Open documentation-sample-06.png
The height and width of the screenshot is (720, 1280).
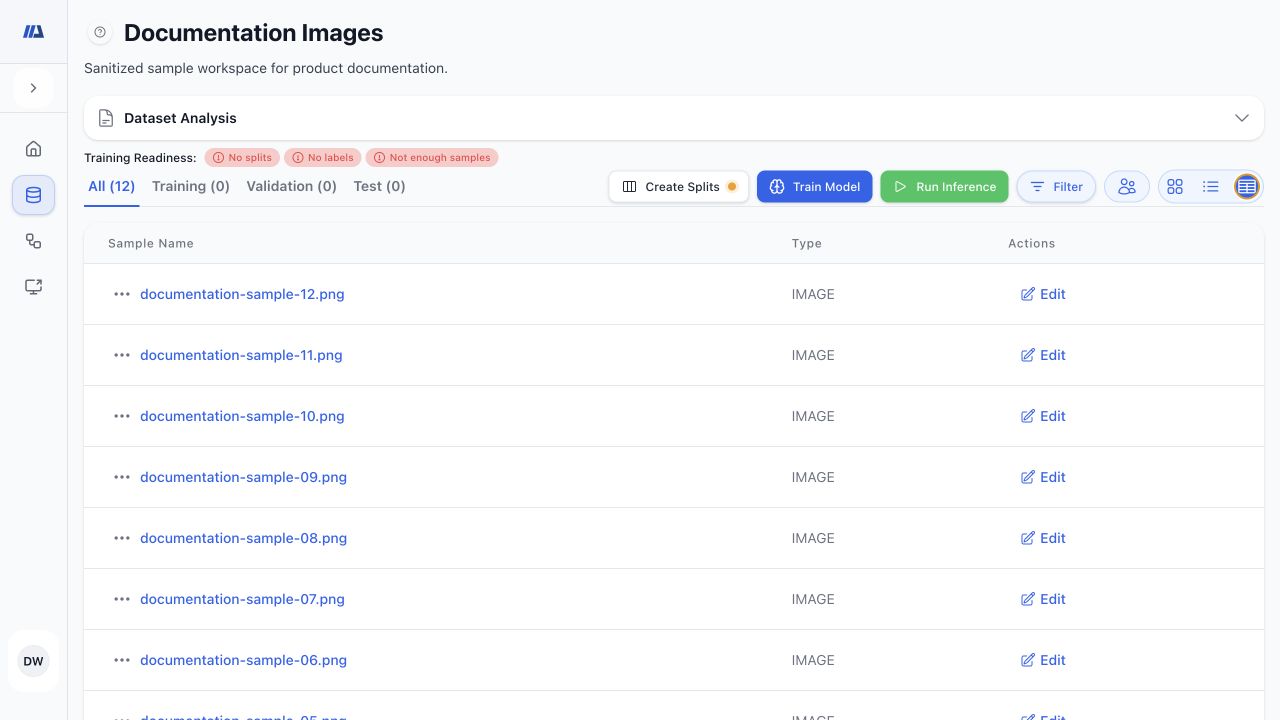[243, 660]
